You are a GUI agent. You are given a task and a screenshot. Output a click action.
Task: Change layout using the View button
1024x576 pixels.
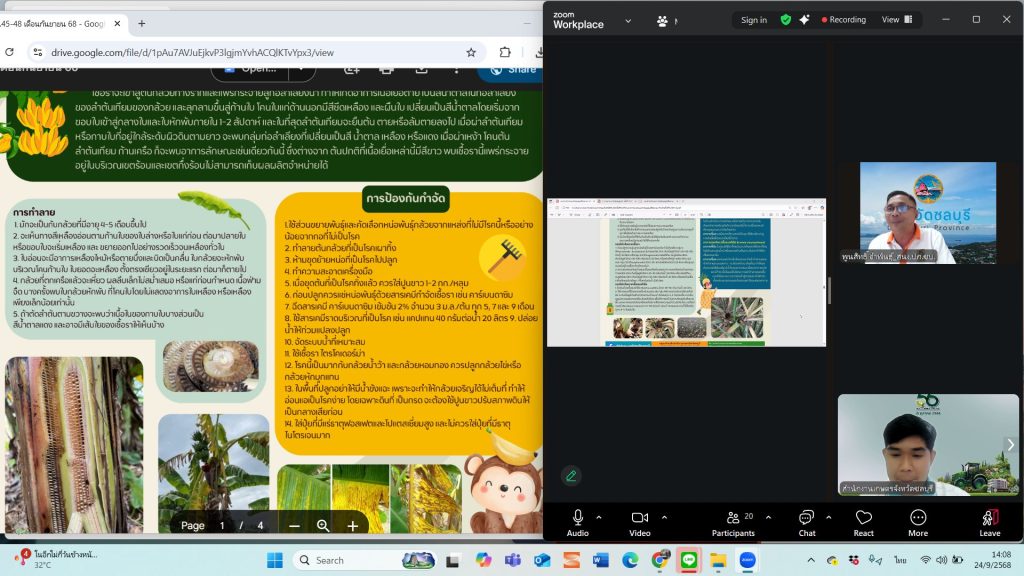895,20
